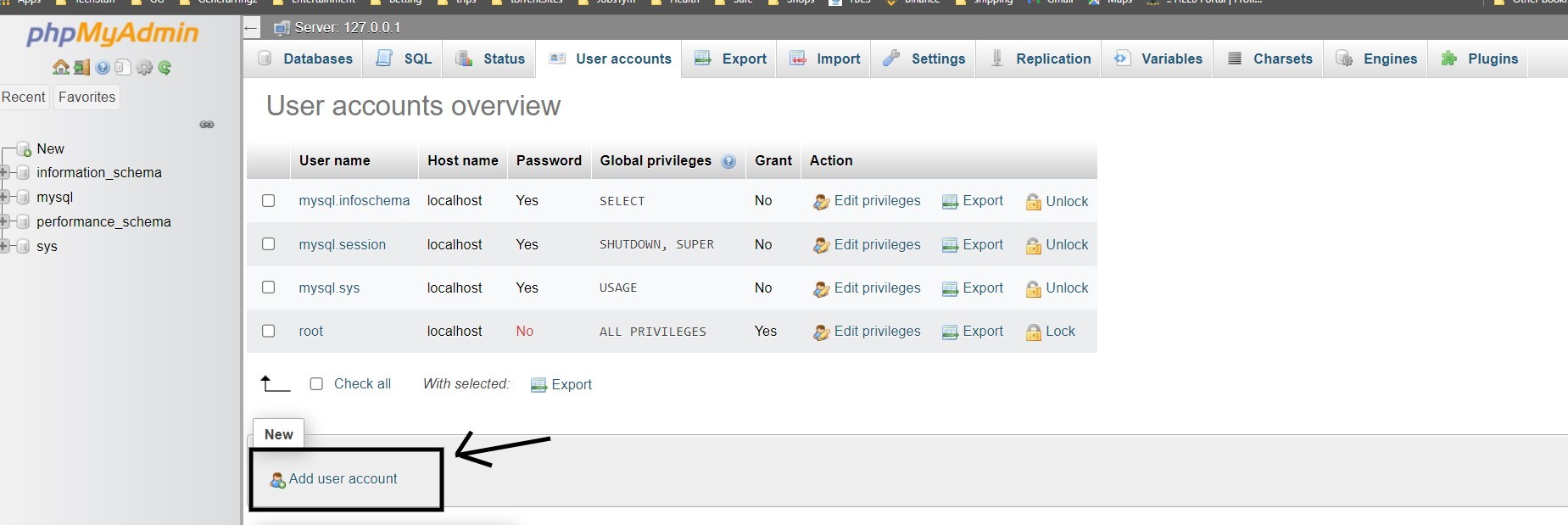Select the root user checkbox

[x=269, y=331]
